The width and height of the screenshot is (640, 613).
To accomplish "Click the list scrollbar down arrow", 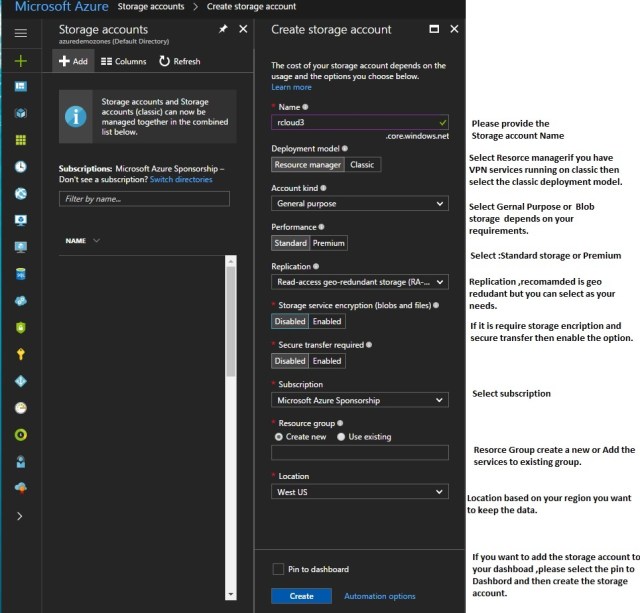I will point(231,595).
